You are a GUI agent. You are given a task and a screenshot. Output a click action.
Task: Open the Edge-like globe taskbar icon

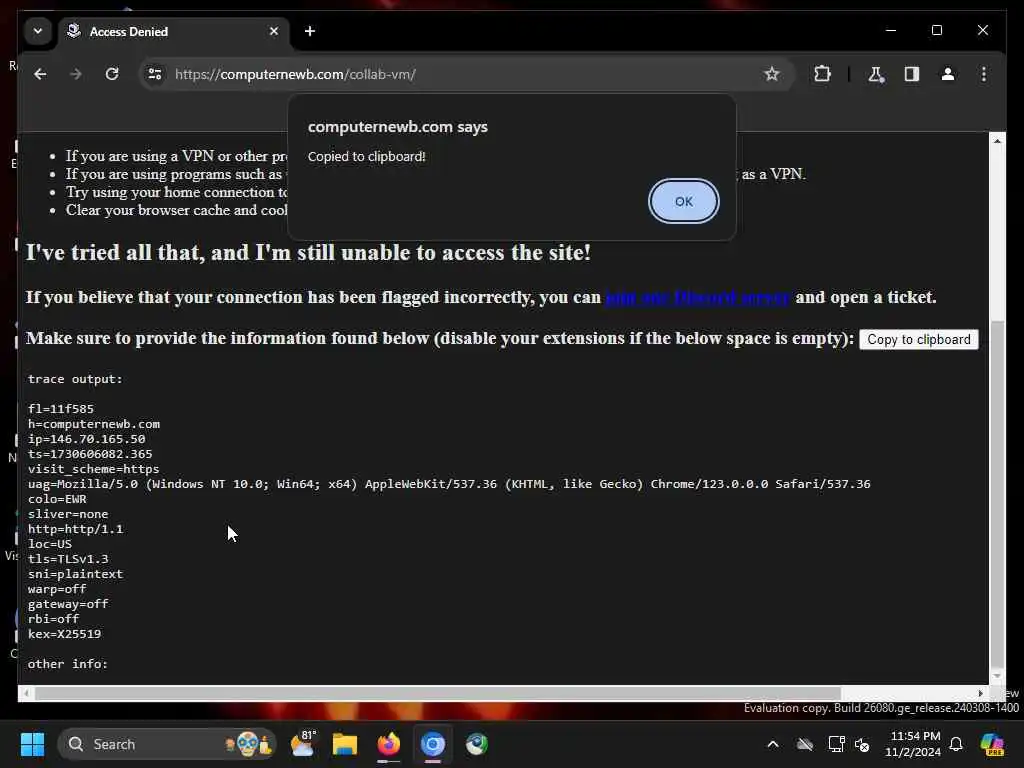tap(477, 744)
